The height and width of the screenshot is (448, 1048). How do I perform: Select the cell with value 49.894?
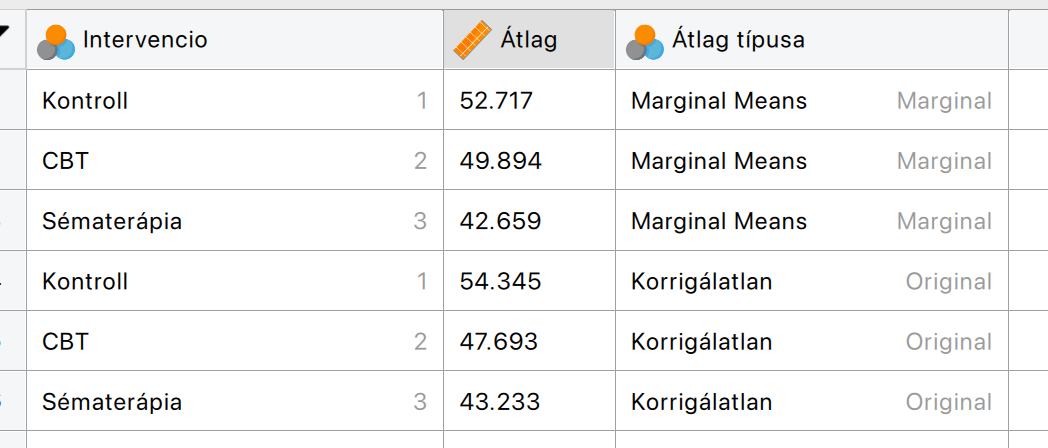(496, 161)
